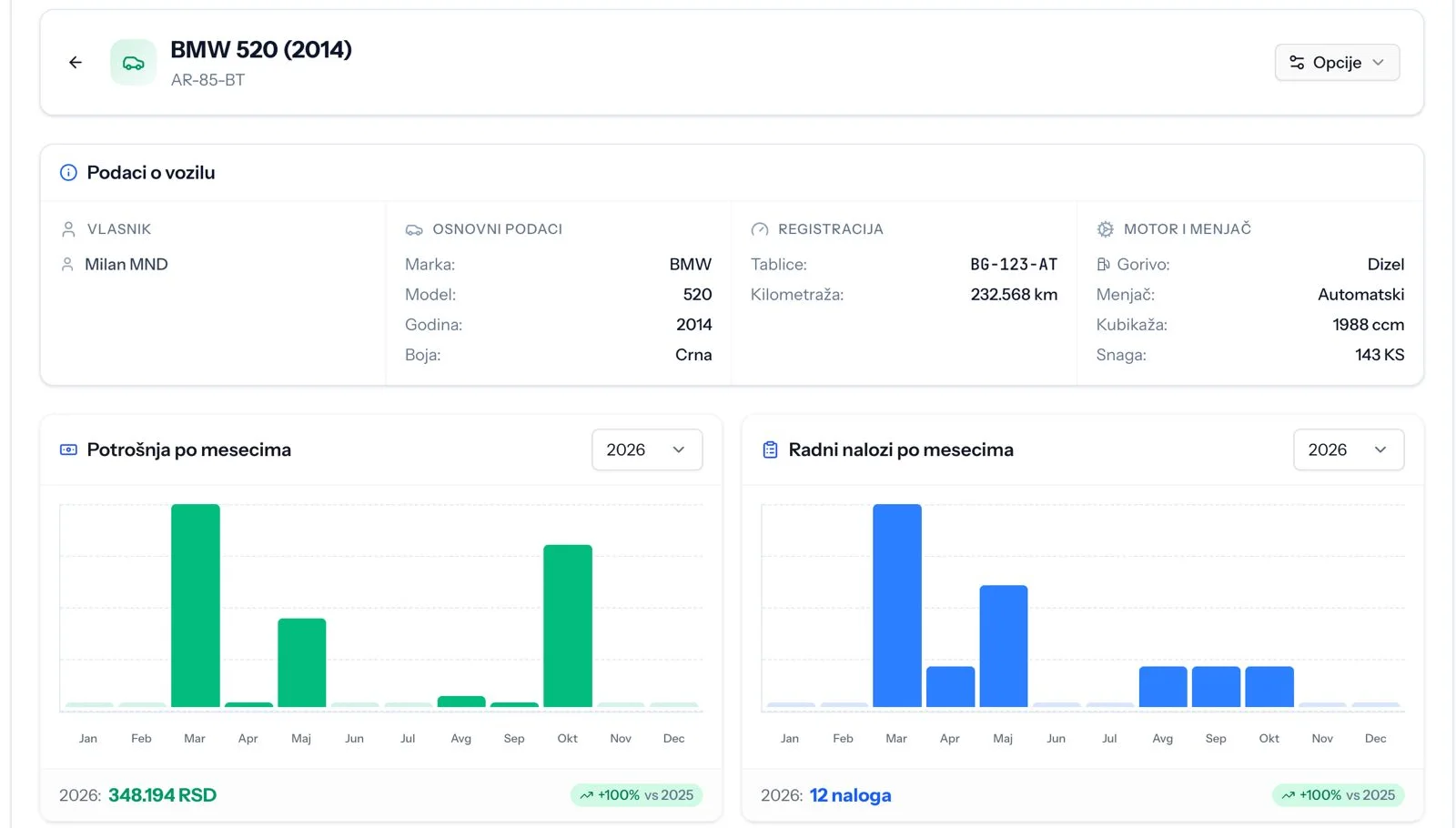Select the blue Mar bar in Radni nalozi chart
The image size is (1456, 828).
(897, 606)
